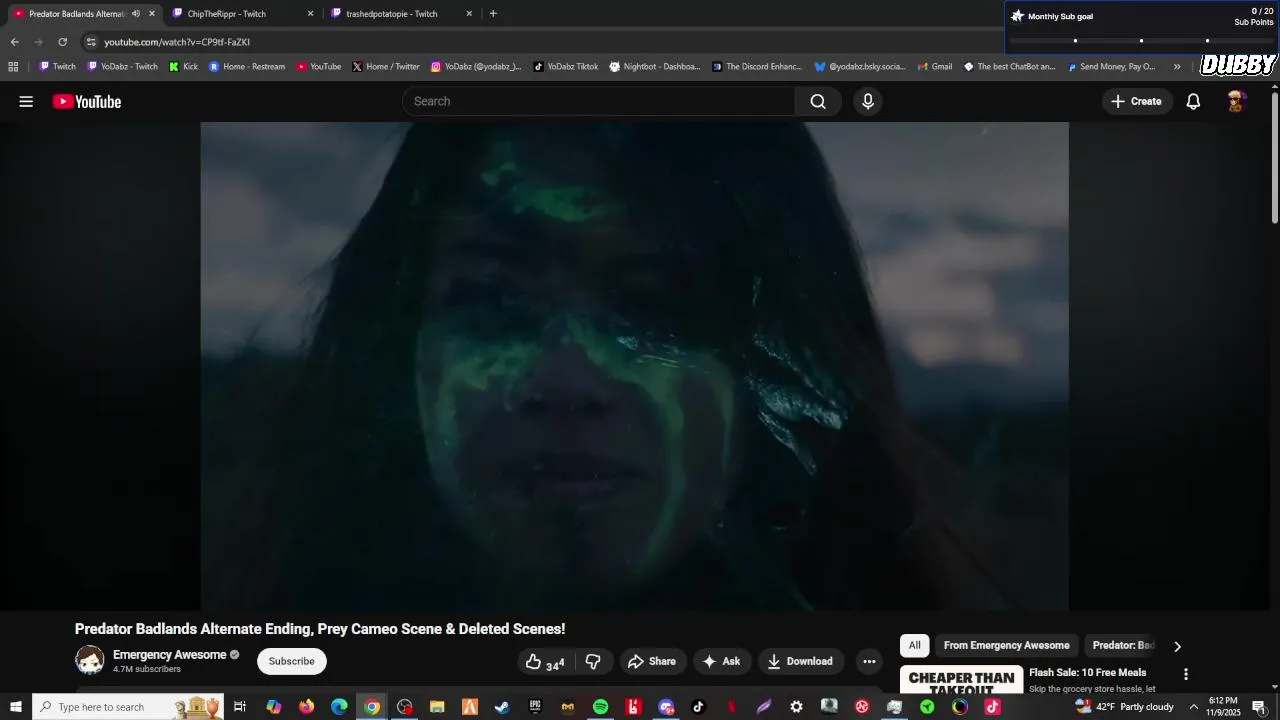
Task: Close the trashedpotatopie Twitch tab
Action: pos(469,14)
